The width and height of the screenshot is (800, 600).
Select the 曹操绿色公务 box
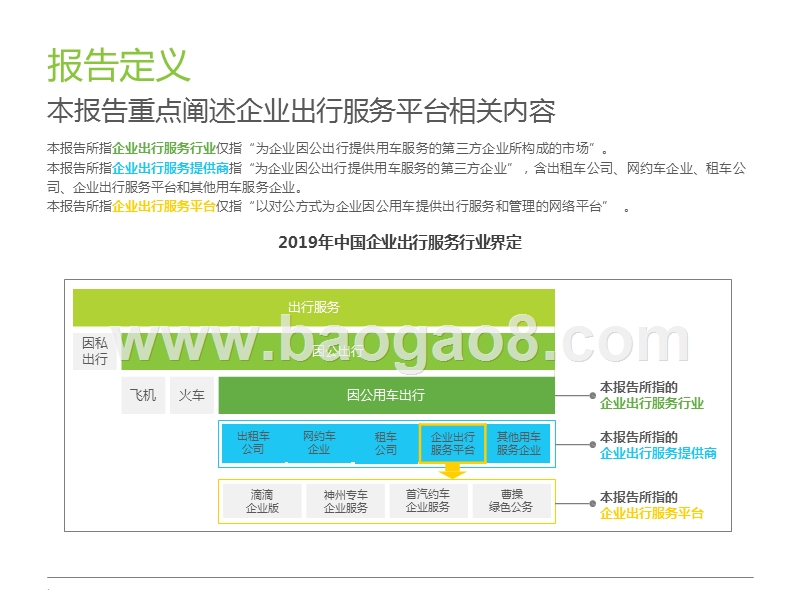point(511,501)
